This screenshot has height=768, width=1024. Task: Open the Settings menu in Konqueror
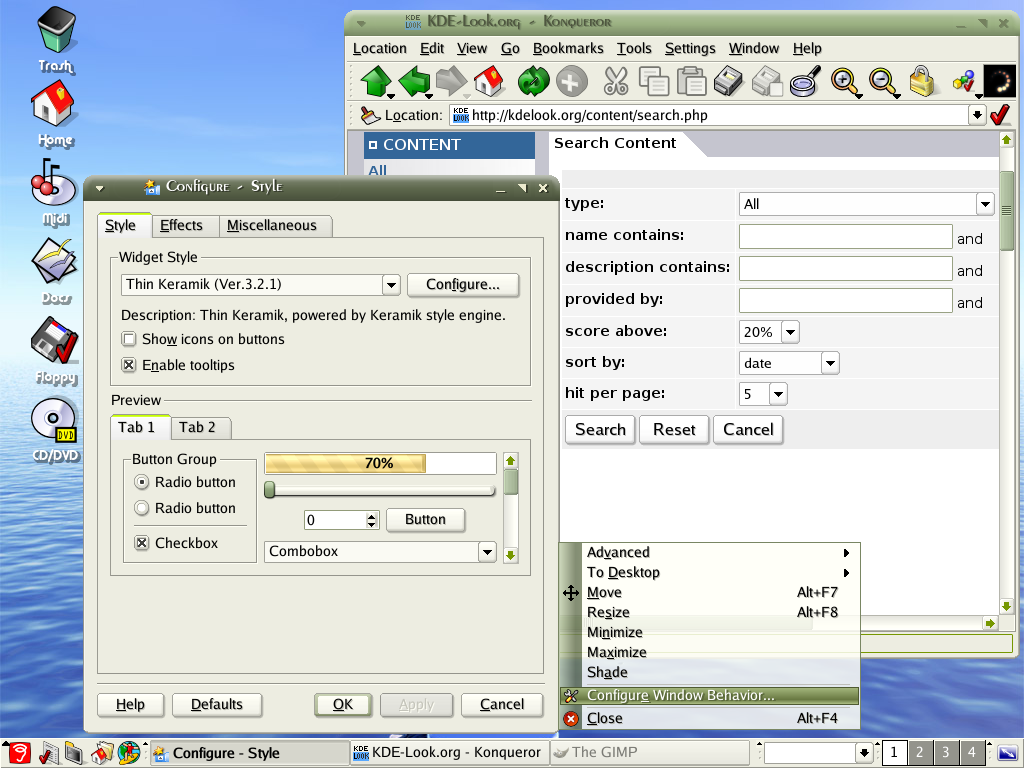pos(690,48)
